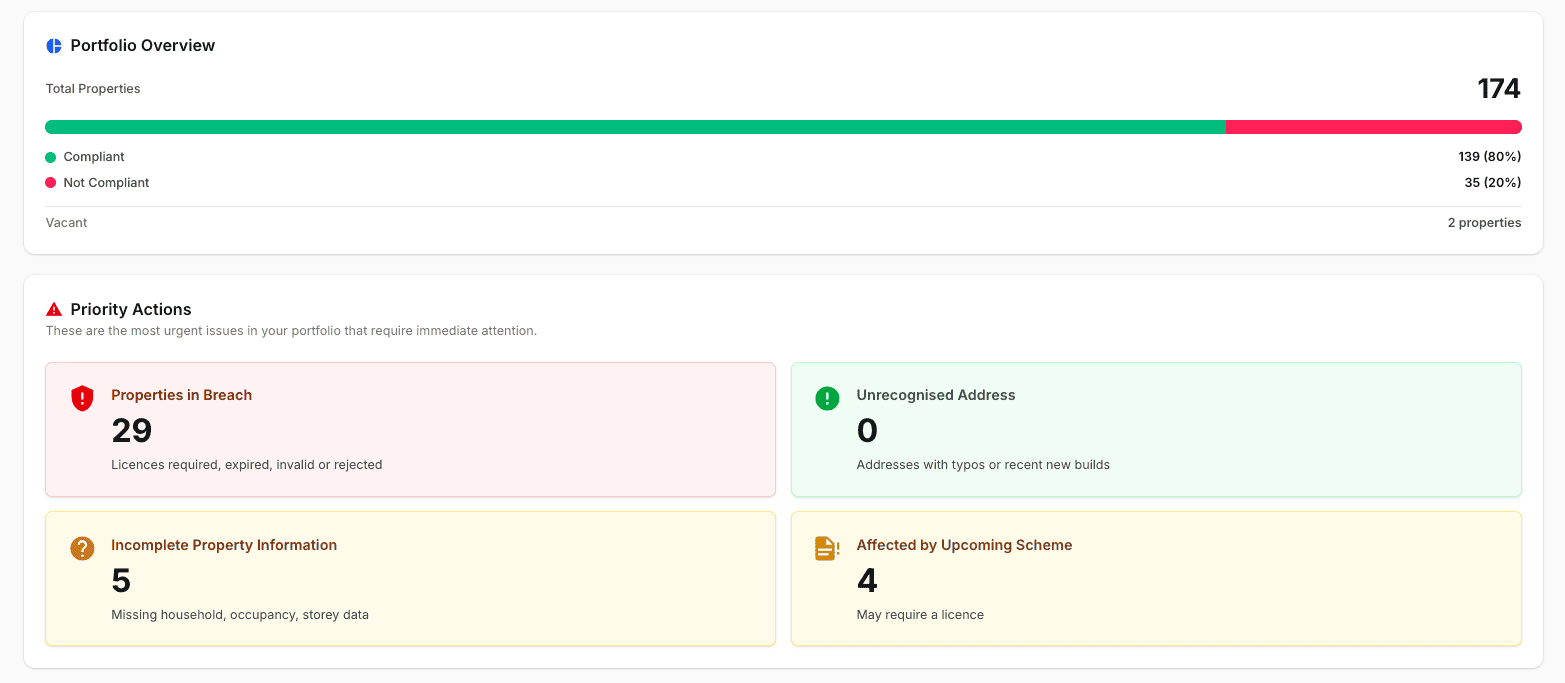
Task: Click the Compliant label text
Action: point(94,157)
